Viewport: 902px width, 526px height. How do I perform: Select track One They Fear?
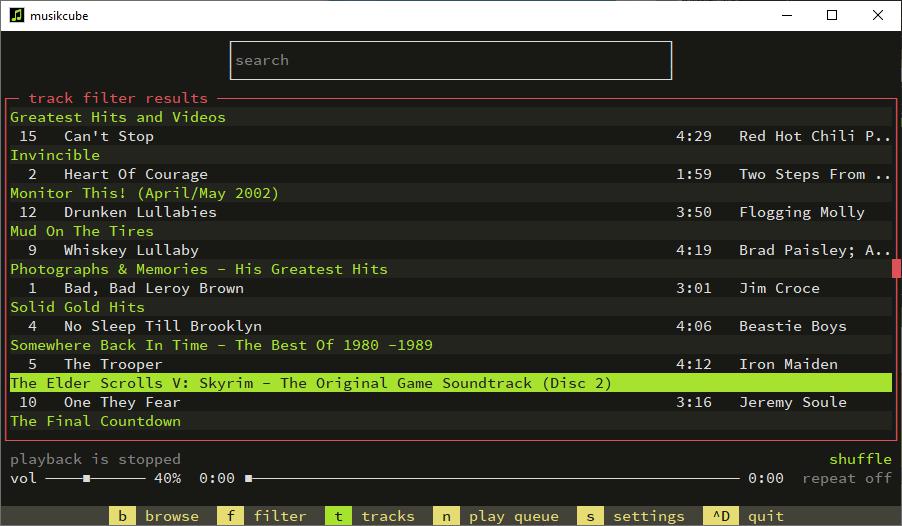tap(450, 402)
